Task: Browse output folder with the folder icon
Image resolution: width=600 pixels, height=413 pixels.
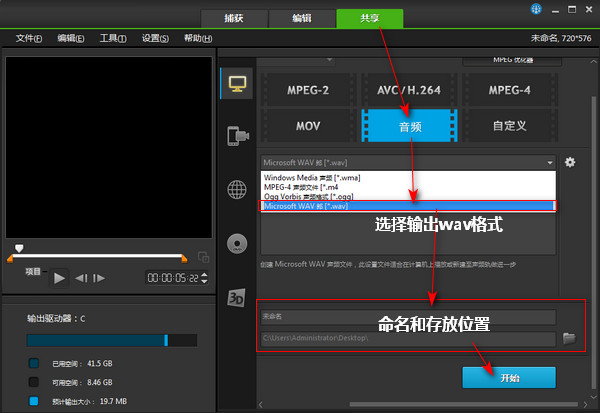Action: tap(569, 338)
